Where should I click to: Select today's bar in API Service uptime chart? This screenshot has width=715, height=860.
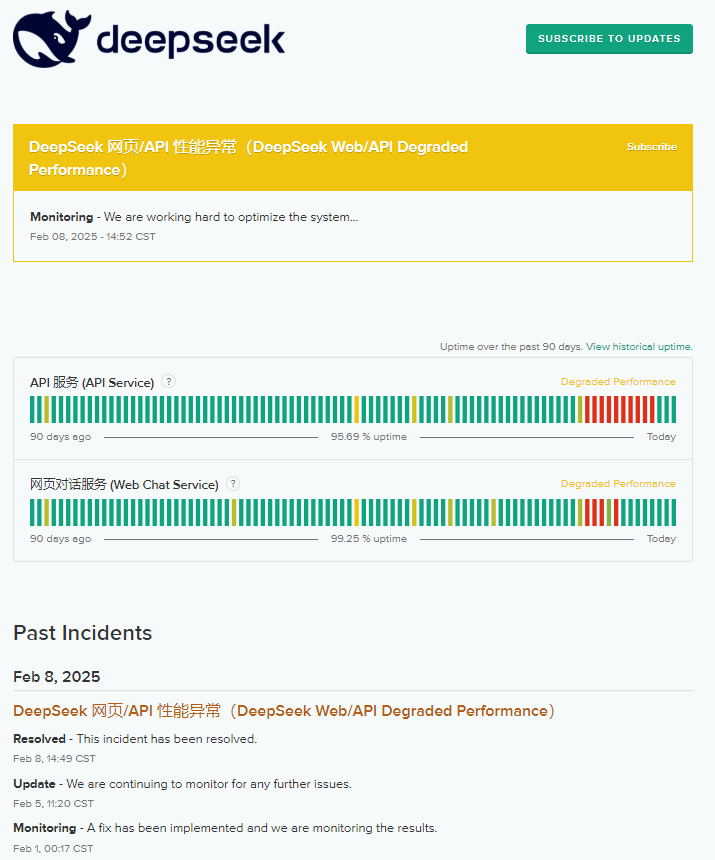[673, 410]
